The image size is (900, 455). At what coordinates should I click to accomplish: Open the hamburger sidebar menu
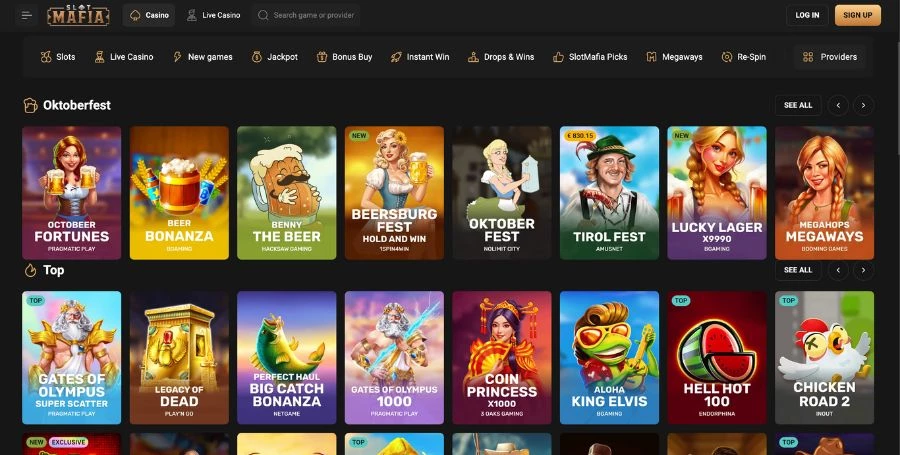[26, 15]
